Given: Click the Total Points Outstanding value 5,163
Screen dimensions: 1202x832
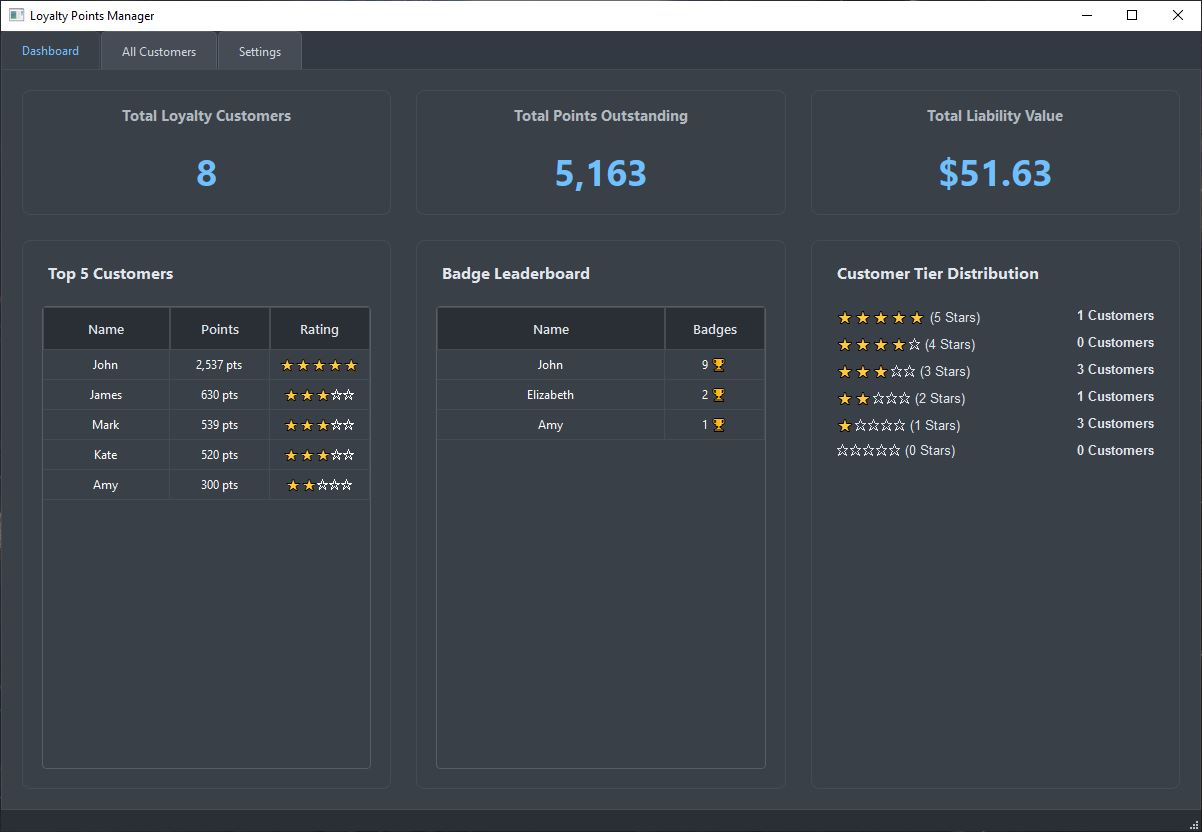Looking at the screenshot, I should [x=600, y=174].
